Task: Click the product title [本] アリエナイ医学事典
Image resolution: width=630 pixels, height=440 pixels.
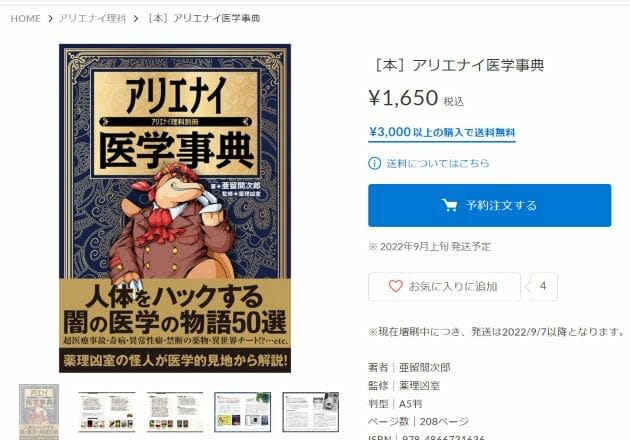Action: coord(459,65)
